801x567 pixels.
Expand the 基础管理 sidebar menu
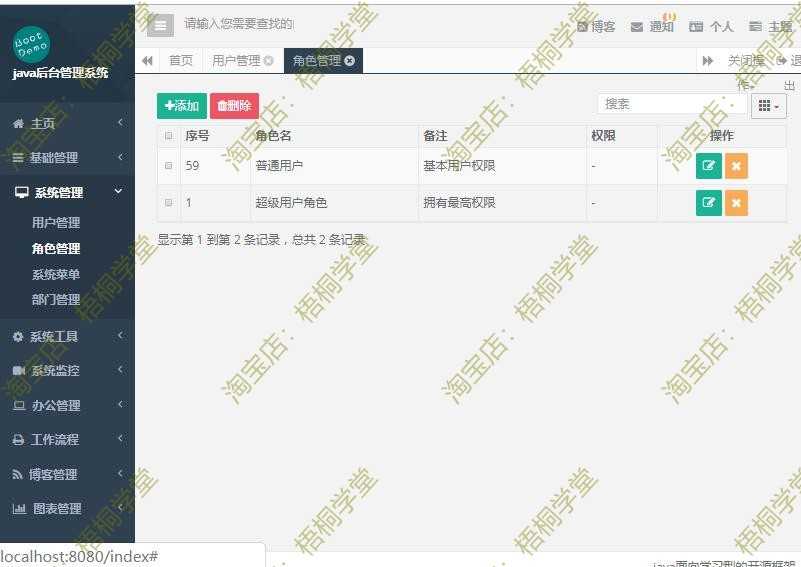coord(67,158)
